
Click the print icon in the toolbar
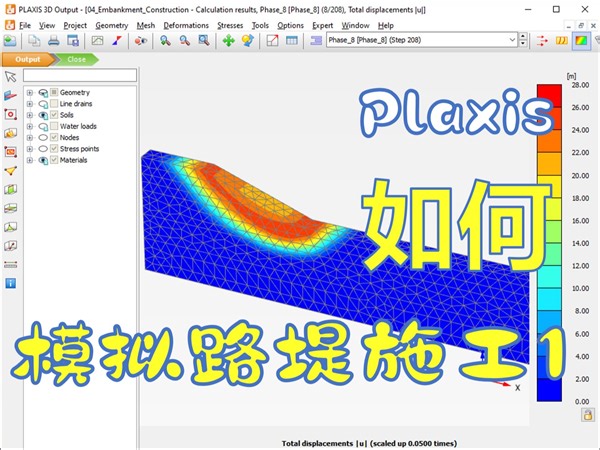[x=54, y=40]
